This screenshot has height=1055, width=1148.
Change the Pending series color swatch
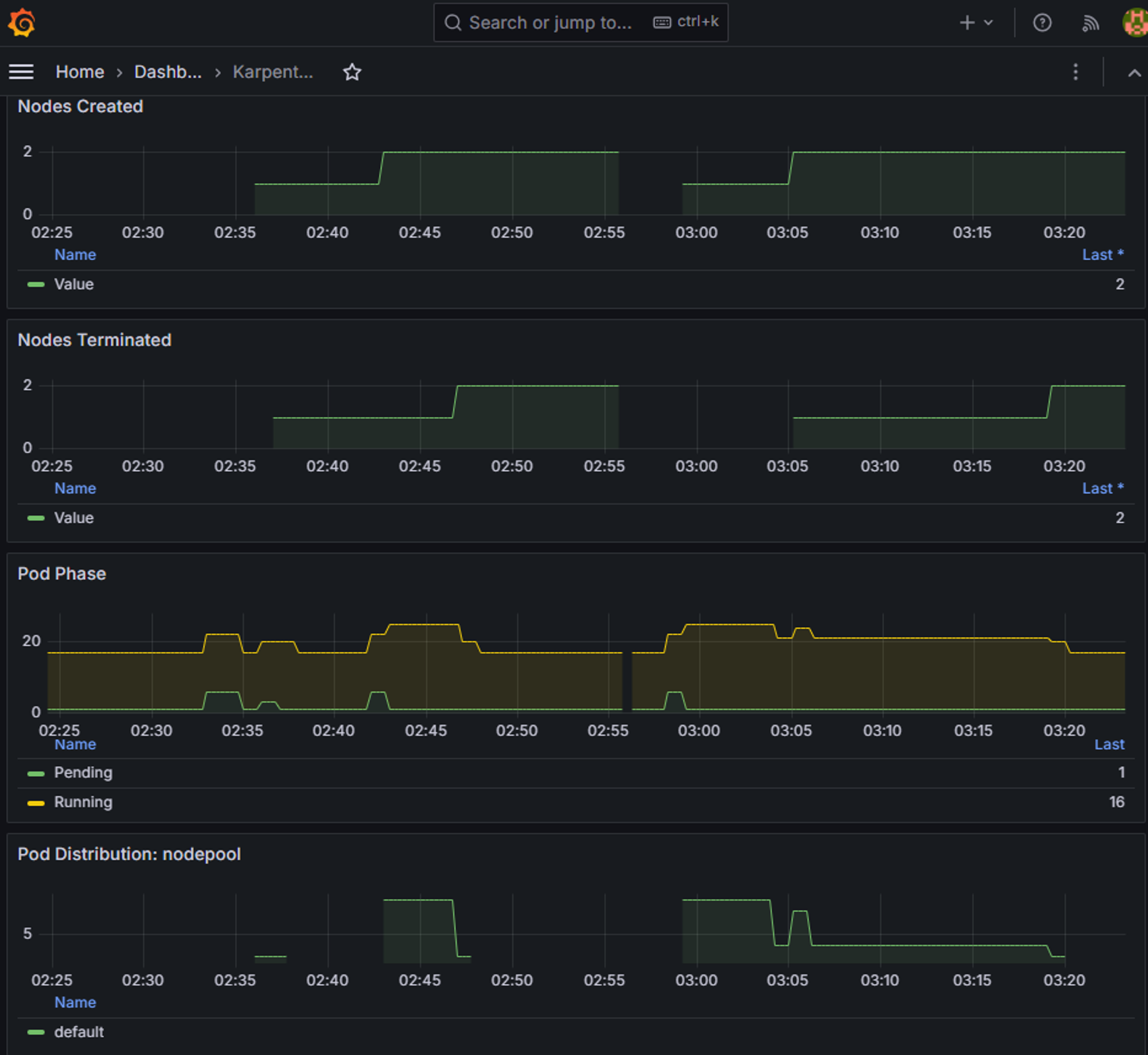click(36, 774)
